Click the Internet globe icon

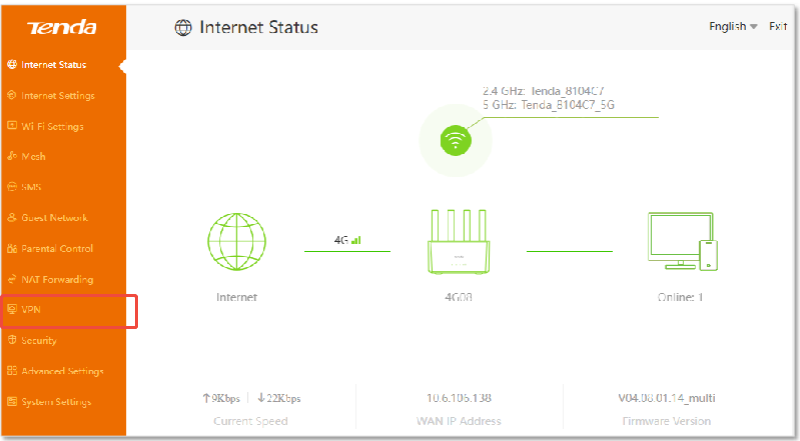pos(236,243)
